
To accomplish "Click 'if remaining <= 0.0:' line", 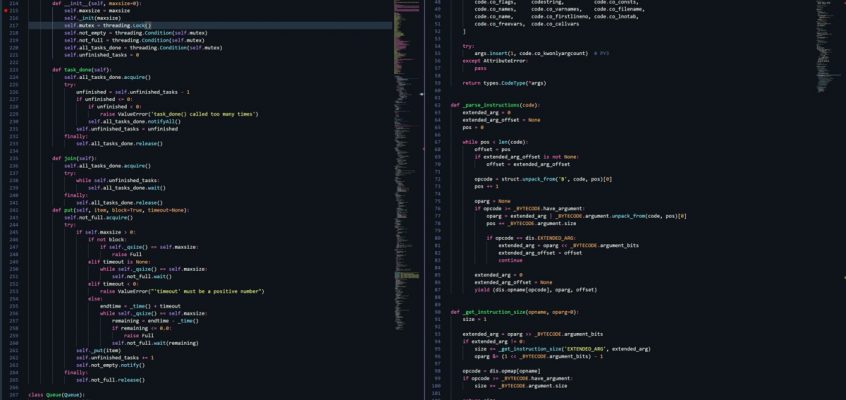I will coord(142,328).
